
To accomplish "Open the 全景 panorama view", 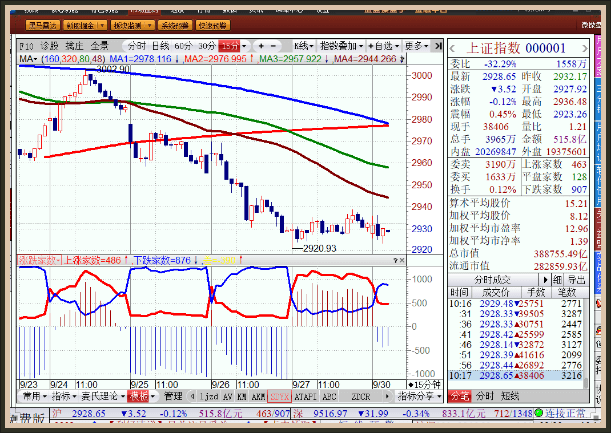I will tap(99, 46).
